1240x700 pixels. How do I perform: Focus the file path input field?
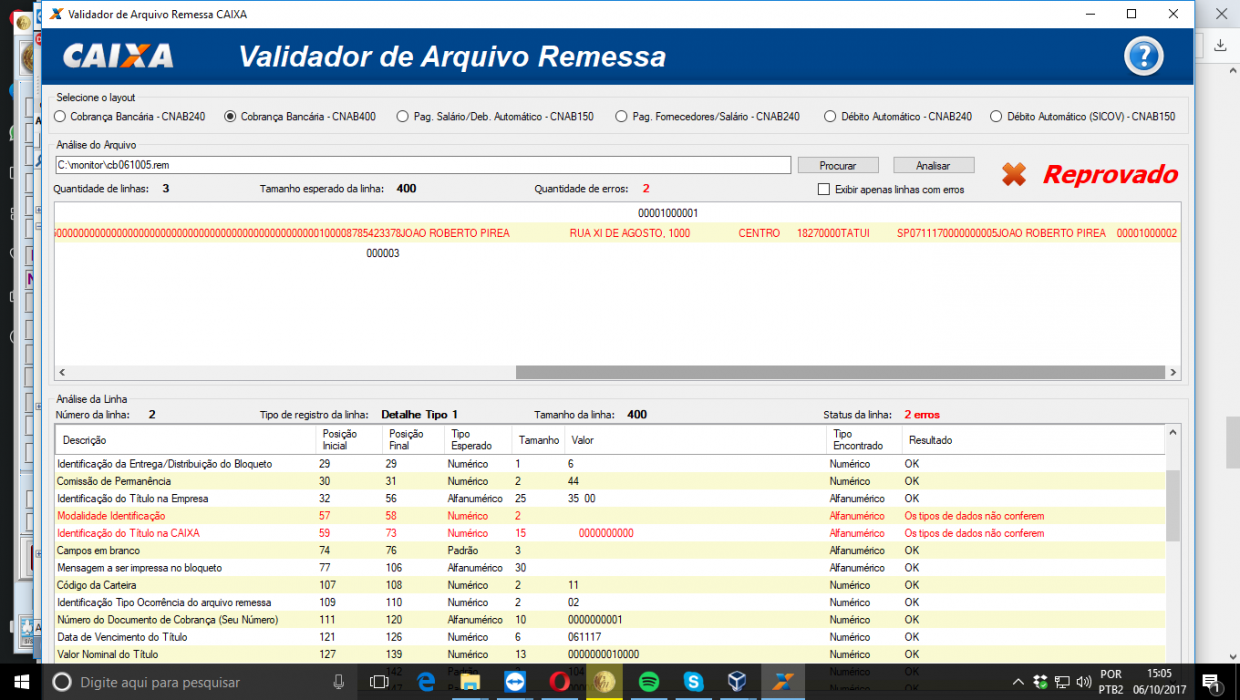coord(423,165)
